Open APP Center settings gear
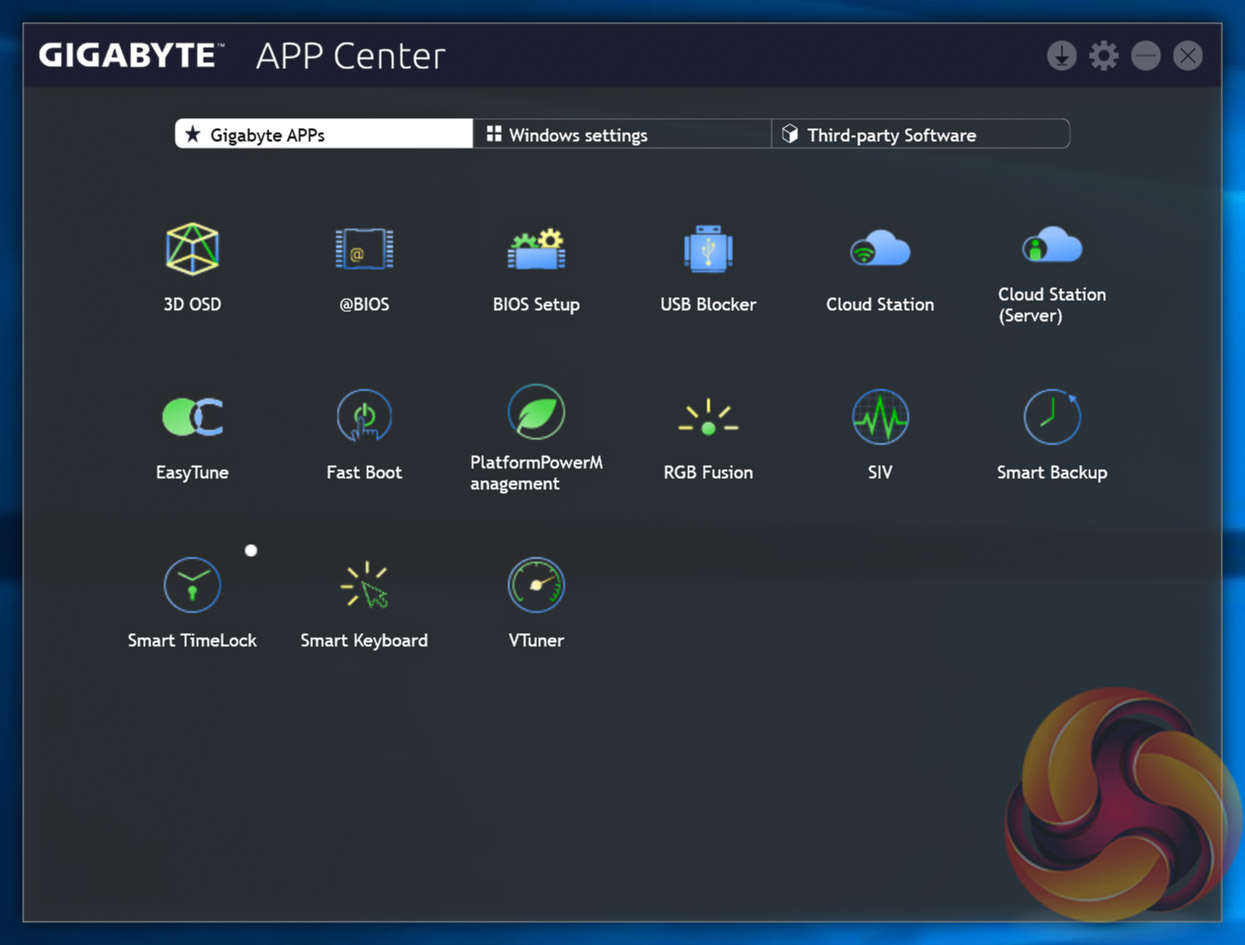The height and width of the screenshot is (945, 1245). 1104,56
